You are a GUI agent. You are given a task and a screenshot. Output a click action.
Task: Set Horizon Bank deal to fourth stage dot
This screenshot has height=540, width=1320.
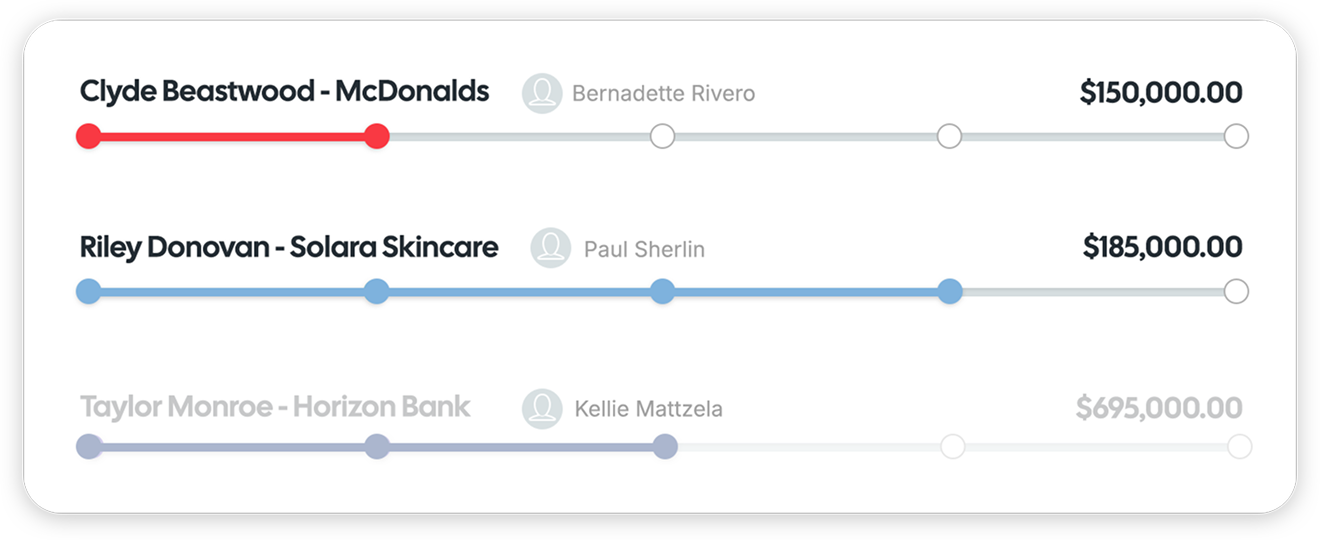[x=952, y=446]
